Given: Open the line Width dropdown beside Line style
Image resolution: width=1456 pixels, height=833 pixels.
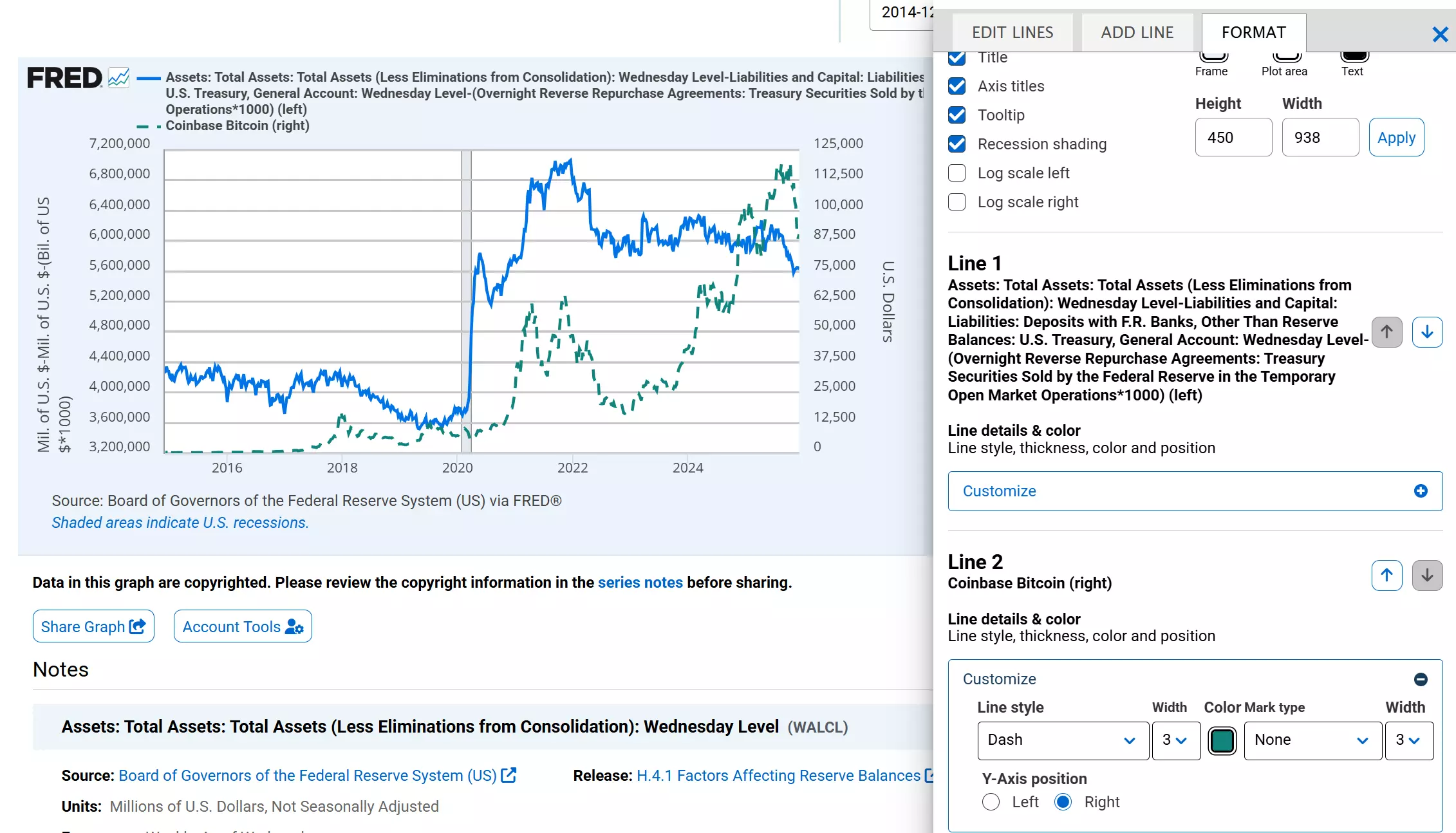Looking at the screenshot, I should pos(1176,740).
